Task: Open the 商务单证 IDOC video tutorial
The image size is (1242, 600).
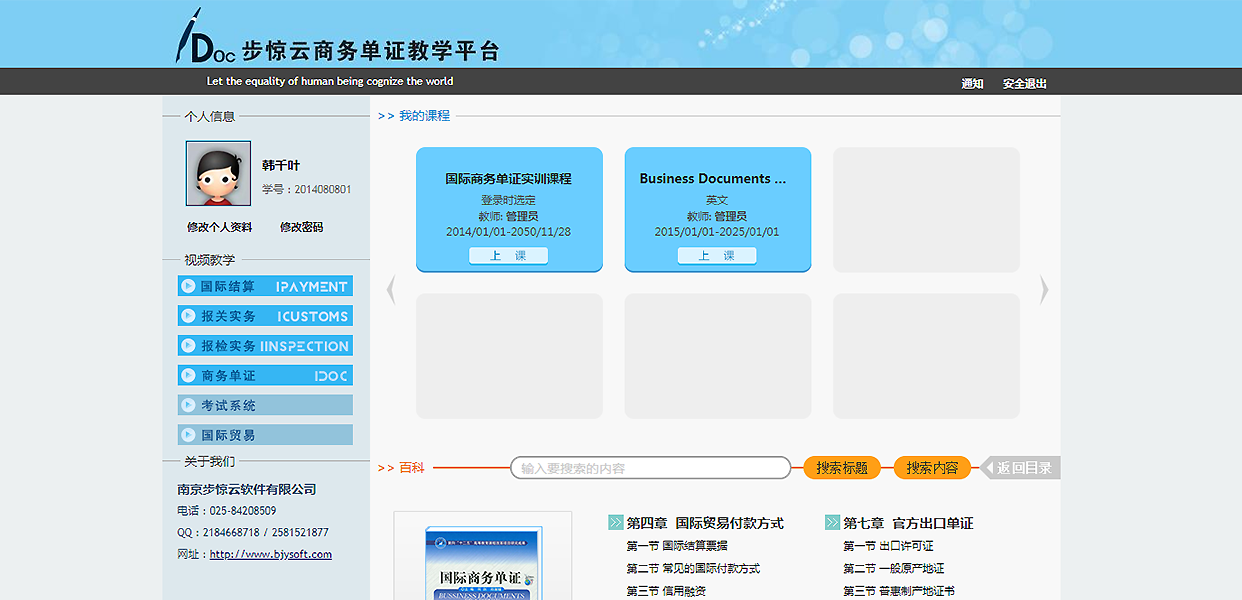Action: 265,376
